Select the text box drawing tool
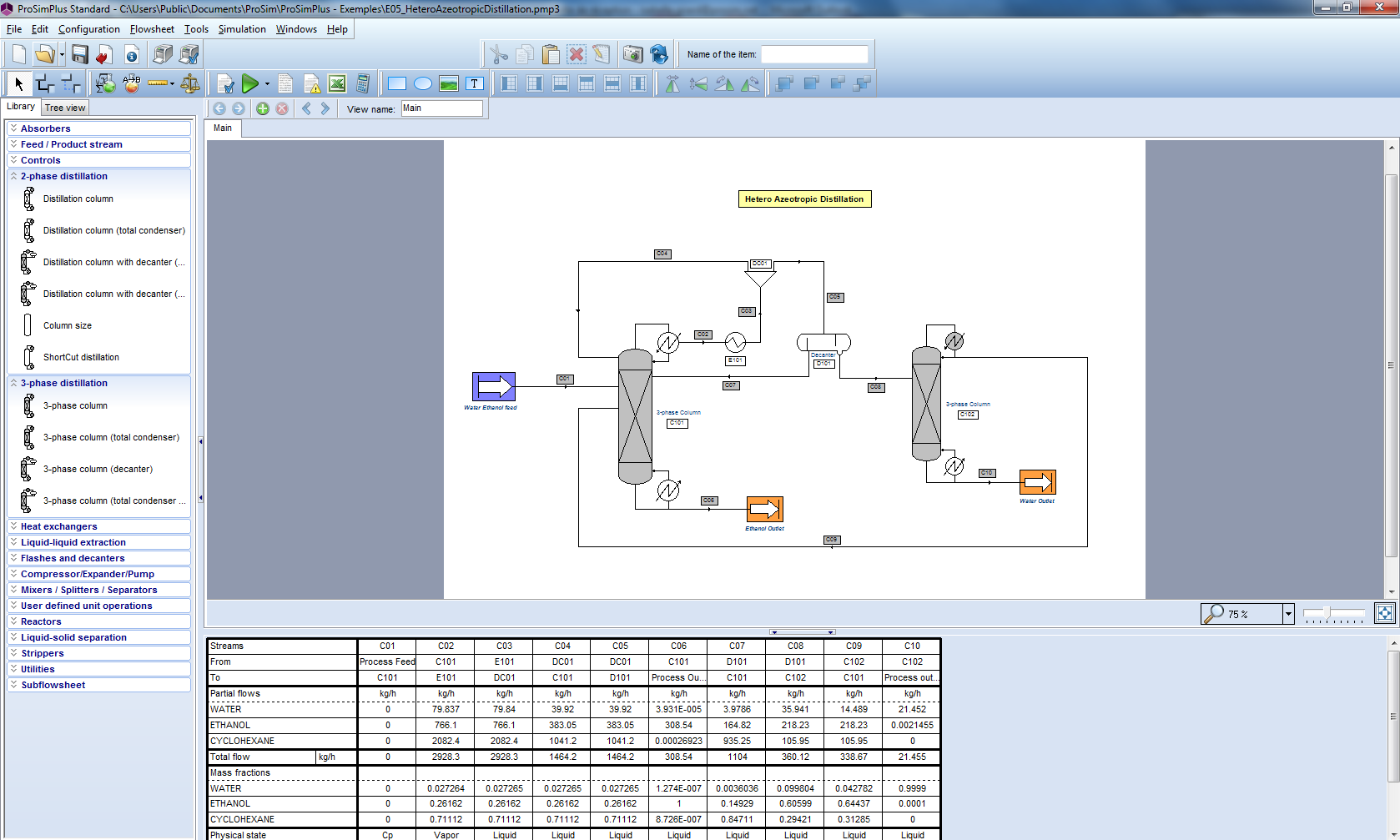Image resolution: width=1400 pixels, height=840 pixels. (x=474, y=83)
